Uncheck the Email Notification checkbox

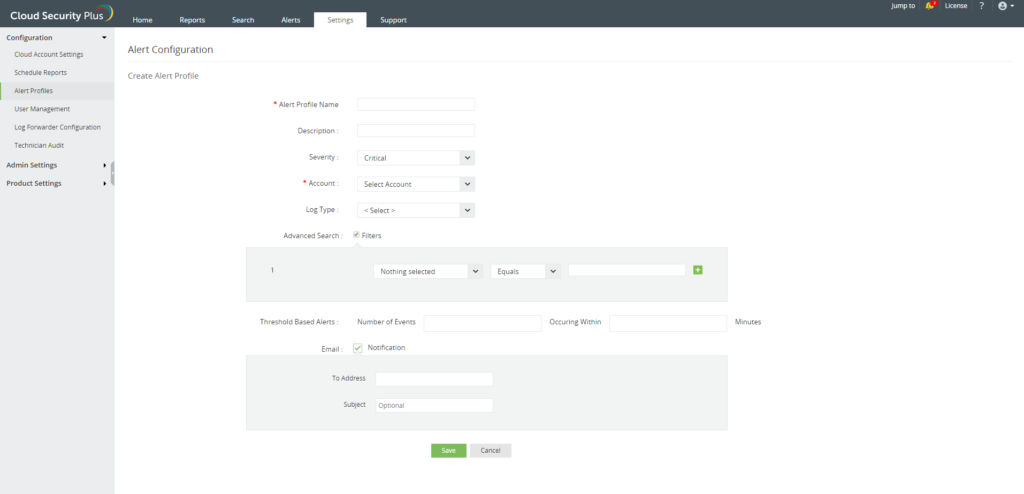pyautogui.click(x=357, y=348)
